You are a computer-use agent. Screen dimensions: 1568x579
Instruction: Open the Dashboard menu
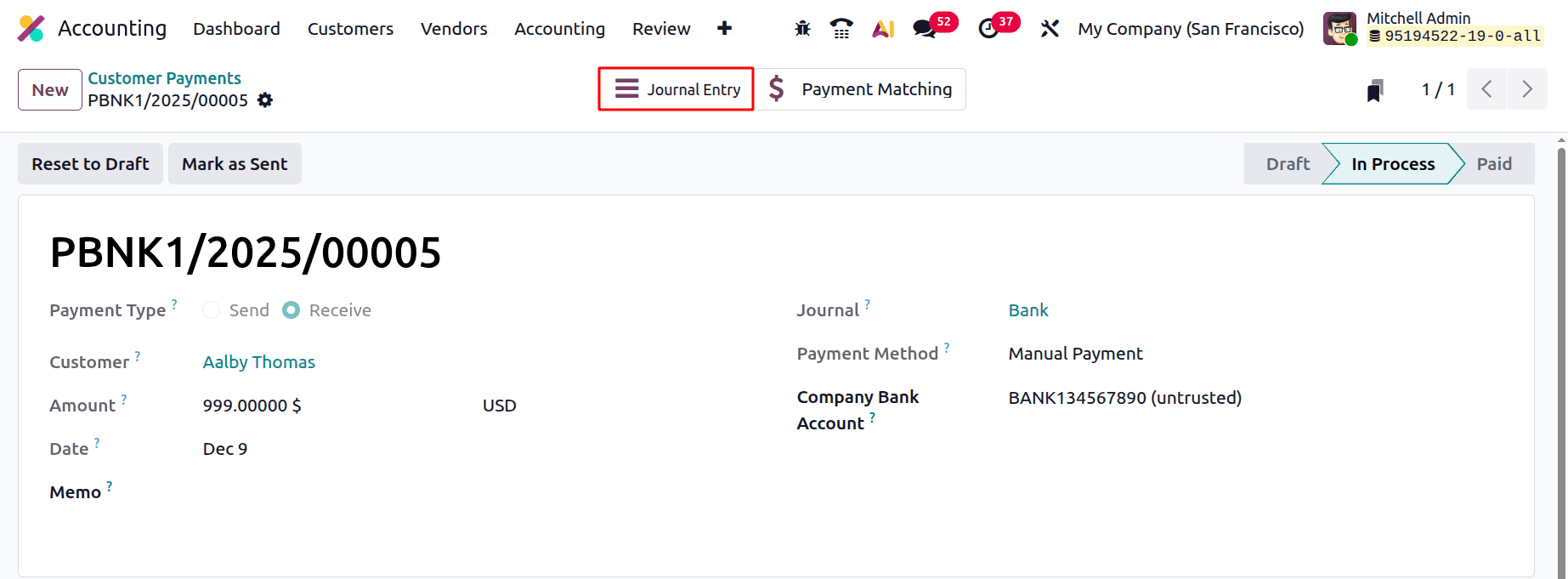pyautogui.click(x=236, y=29)
